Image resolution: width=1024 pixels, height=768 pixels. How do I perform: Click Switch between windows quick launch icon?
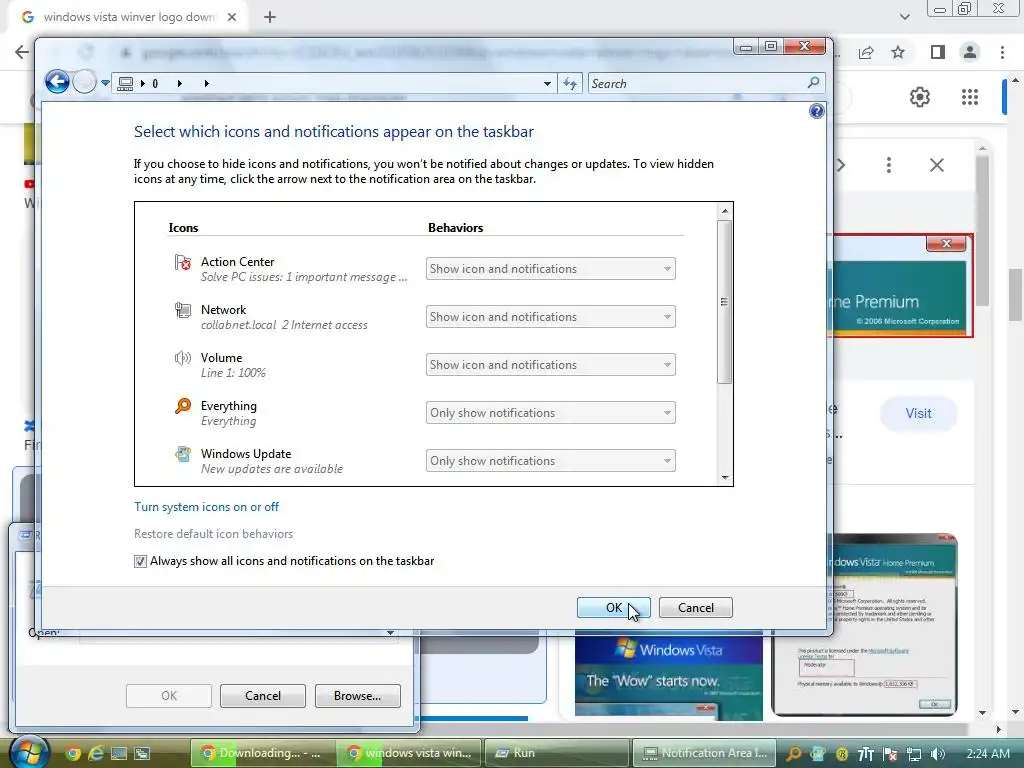coord(142,754)
